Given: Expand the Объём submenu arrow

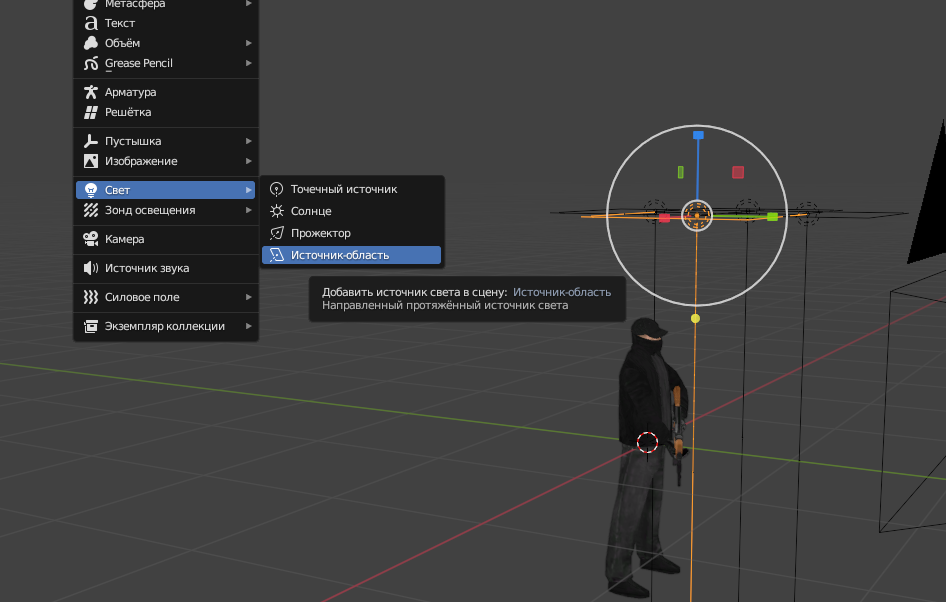Looking at the screenshot, I should click(248, 43).
